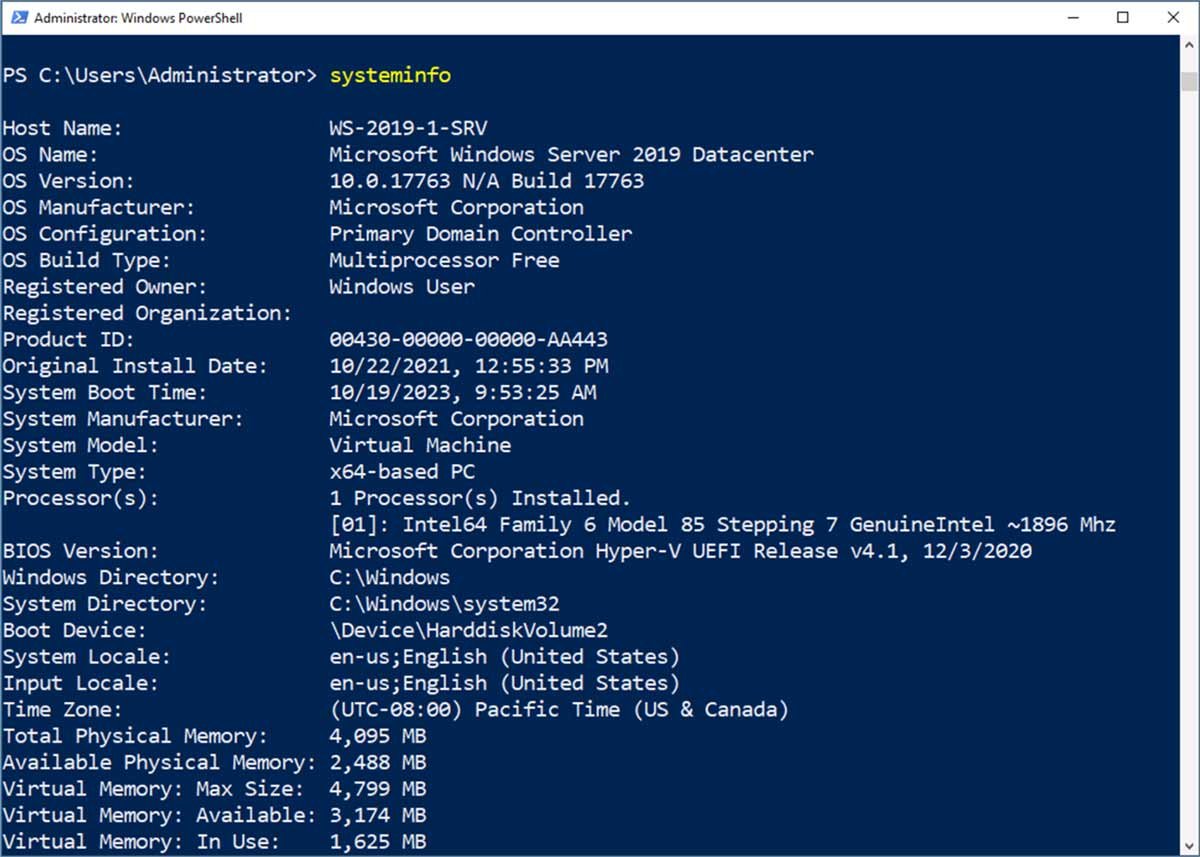This screenshot has width=1200, height=857.
Task: Select the Virtual Memory In Use value
Action: (377, 841)
